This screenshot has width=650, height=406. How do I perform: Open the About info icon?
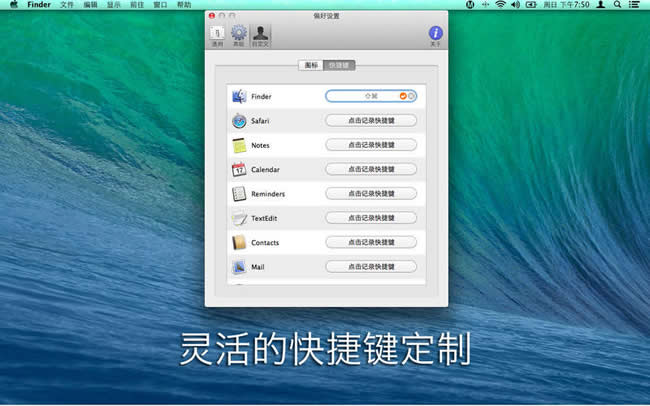435,36
